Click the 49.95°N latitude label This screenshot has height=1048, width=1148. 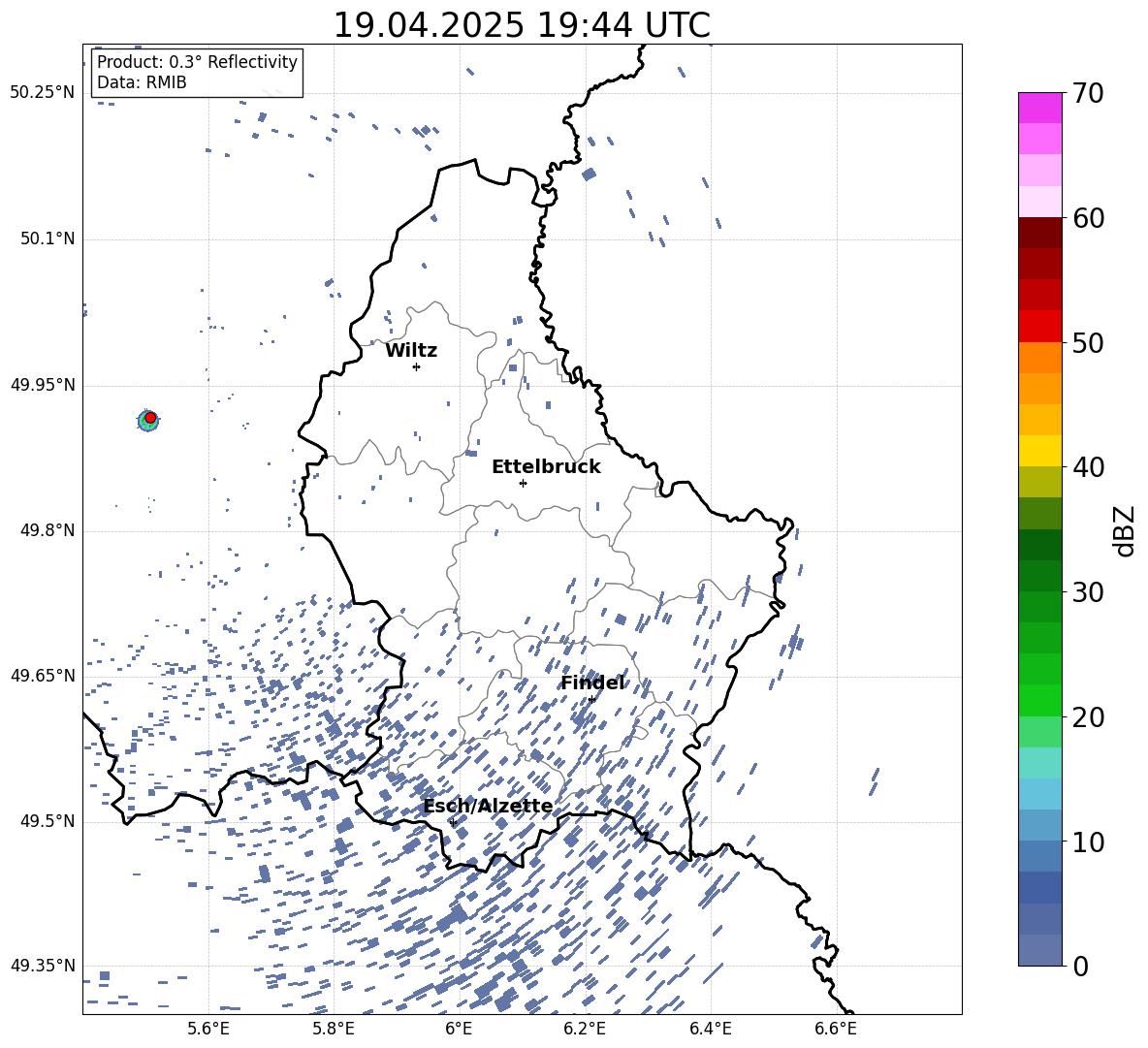(43, 384)
